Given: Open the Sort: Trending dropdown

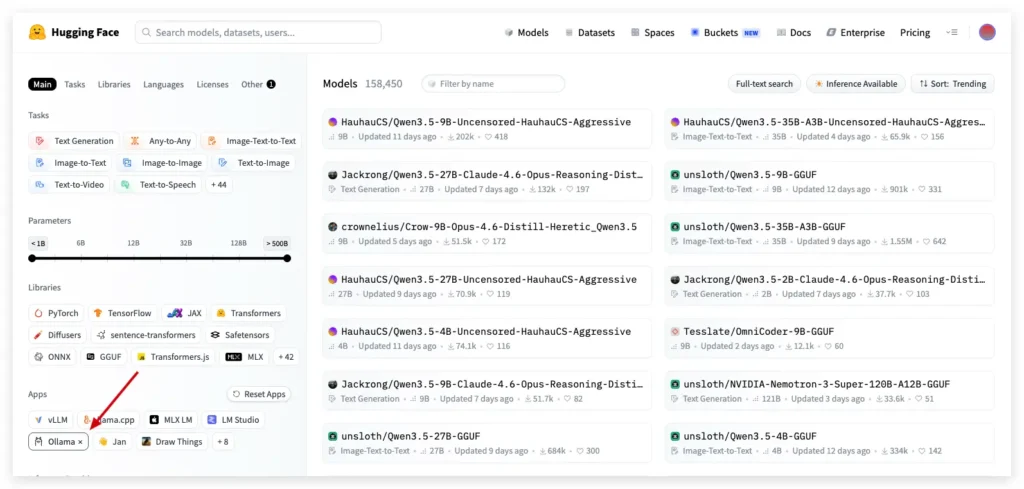Looking at the screenshot, I should [953, 84].
